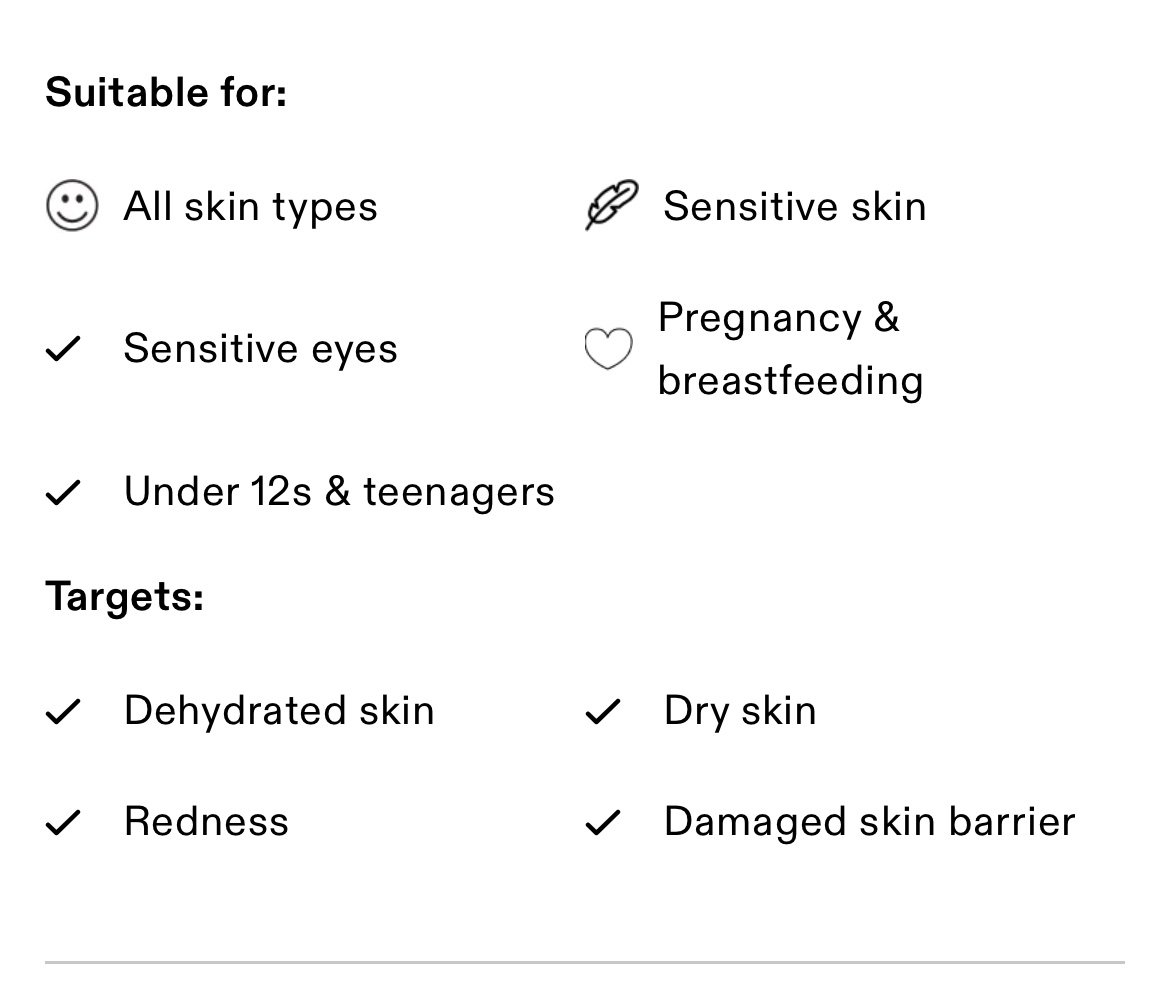Click the "Suitable for:" heading
The image size is (1170, 987).
[166, 93]
